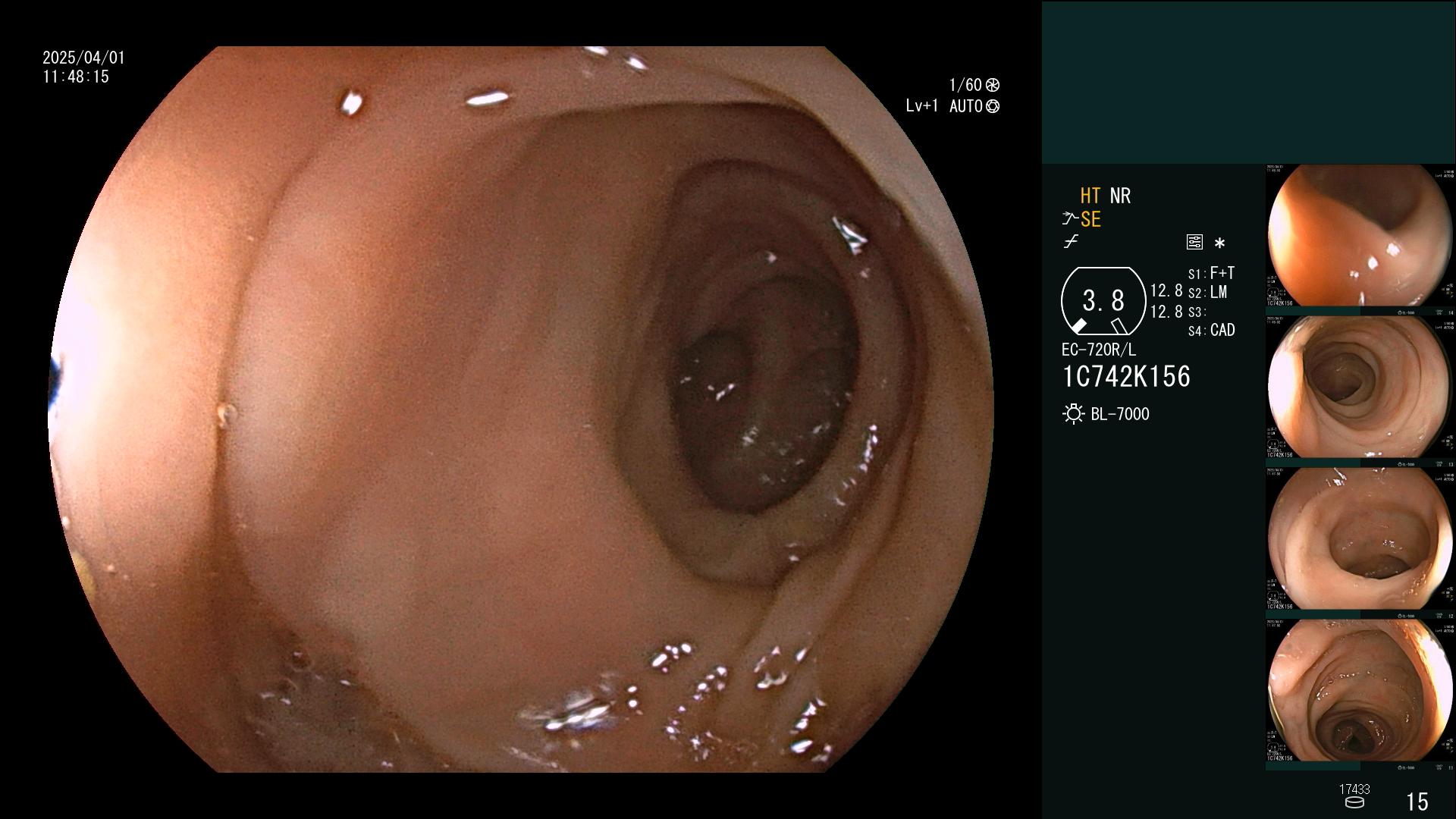Open the third thumbnail with pale wide lumen
The height and width of the screenshot is (819, 1456).
[1360, 539]
